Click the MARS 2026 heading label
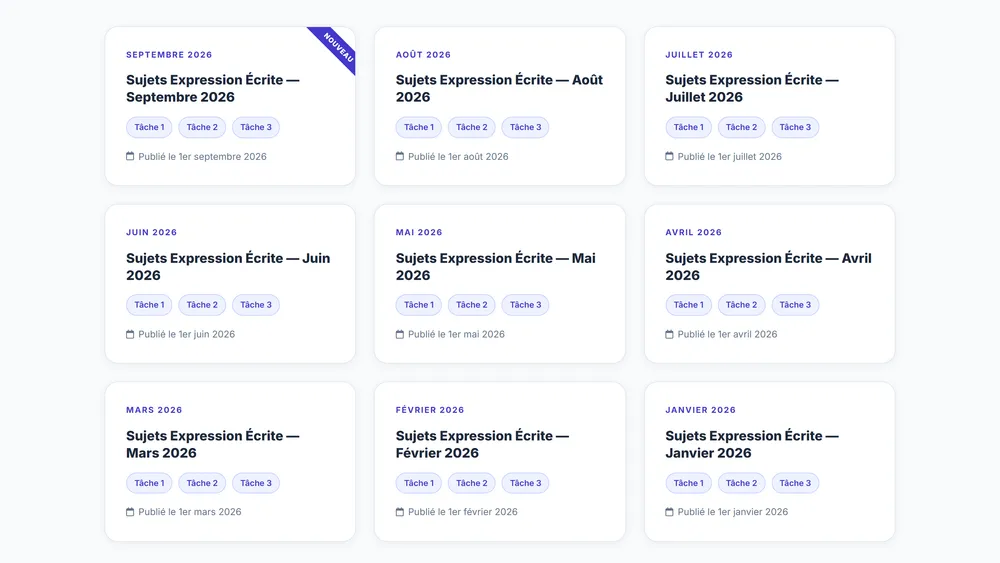 (x=154, y=410)
